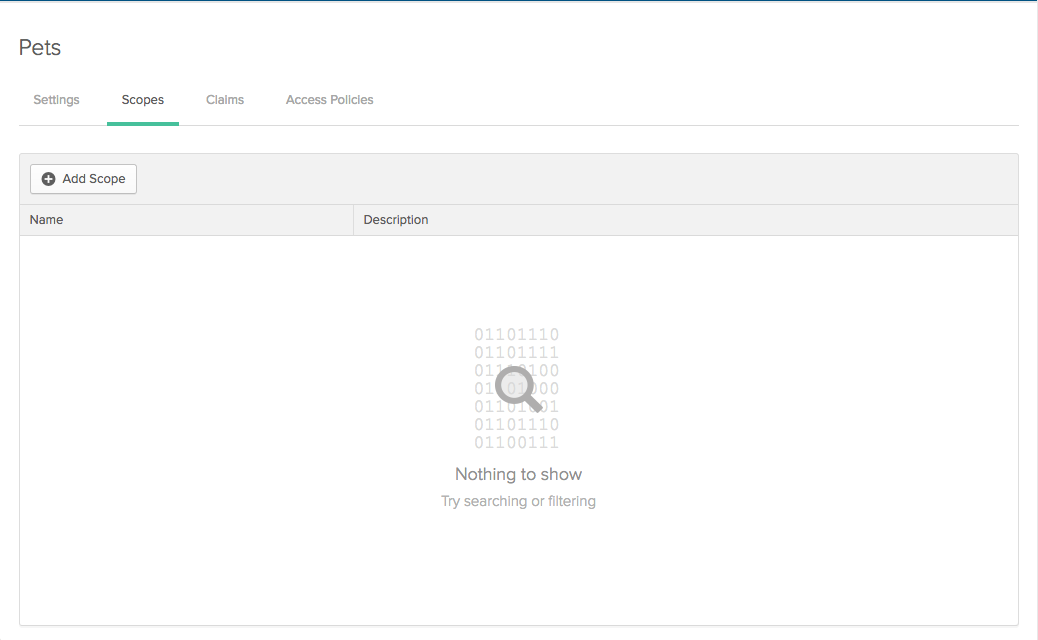This screenshot has width=1038, height=640.
Task: Click the green underline below Scopes
Action: [x=143, y=123]
